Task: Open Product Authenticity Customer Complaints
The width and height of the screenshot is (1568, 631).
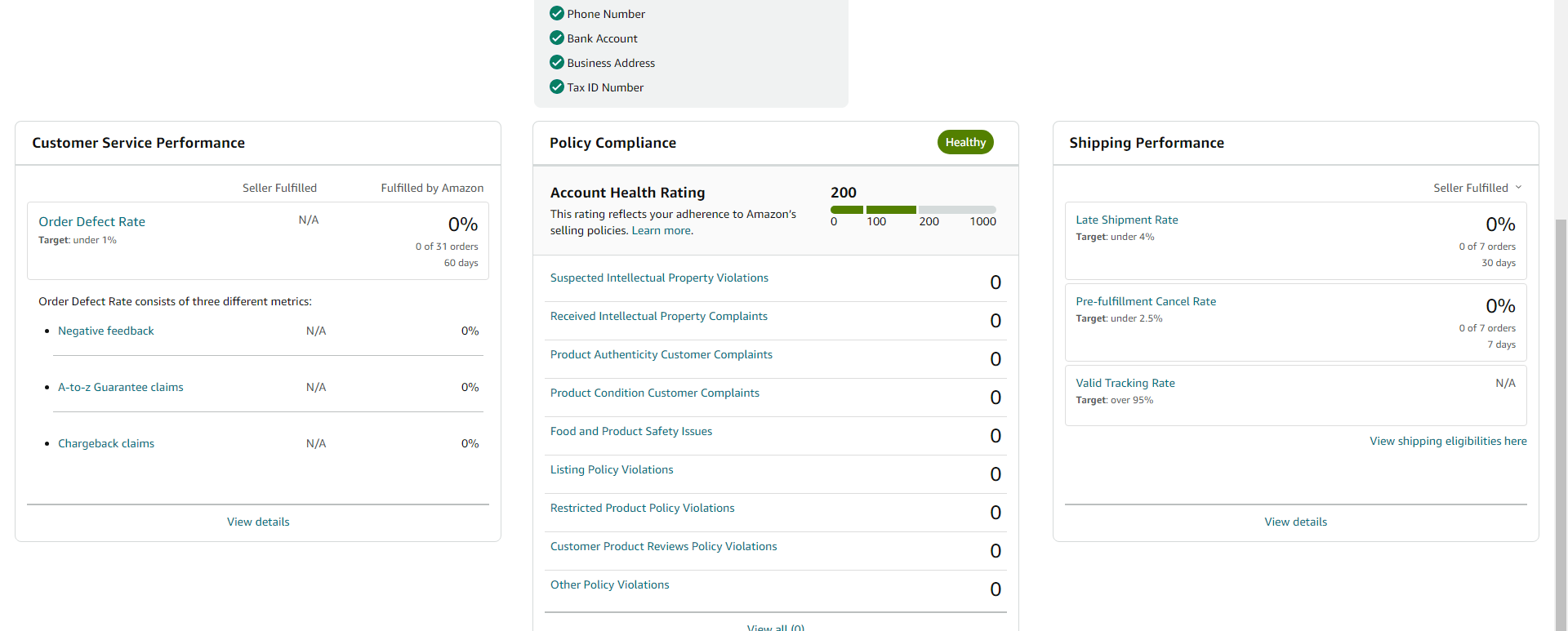Action: coord(661,354)
